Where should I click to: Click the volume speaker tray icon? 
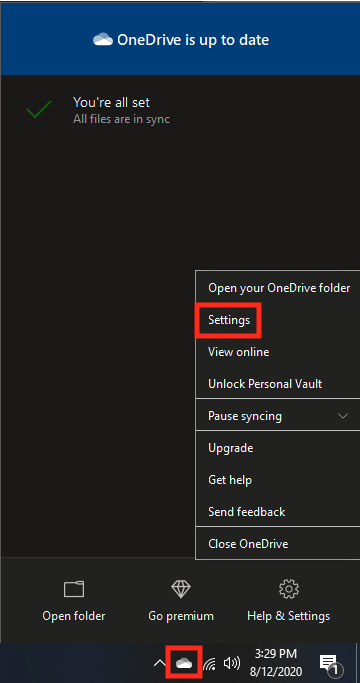[232, 663]
